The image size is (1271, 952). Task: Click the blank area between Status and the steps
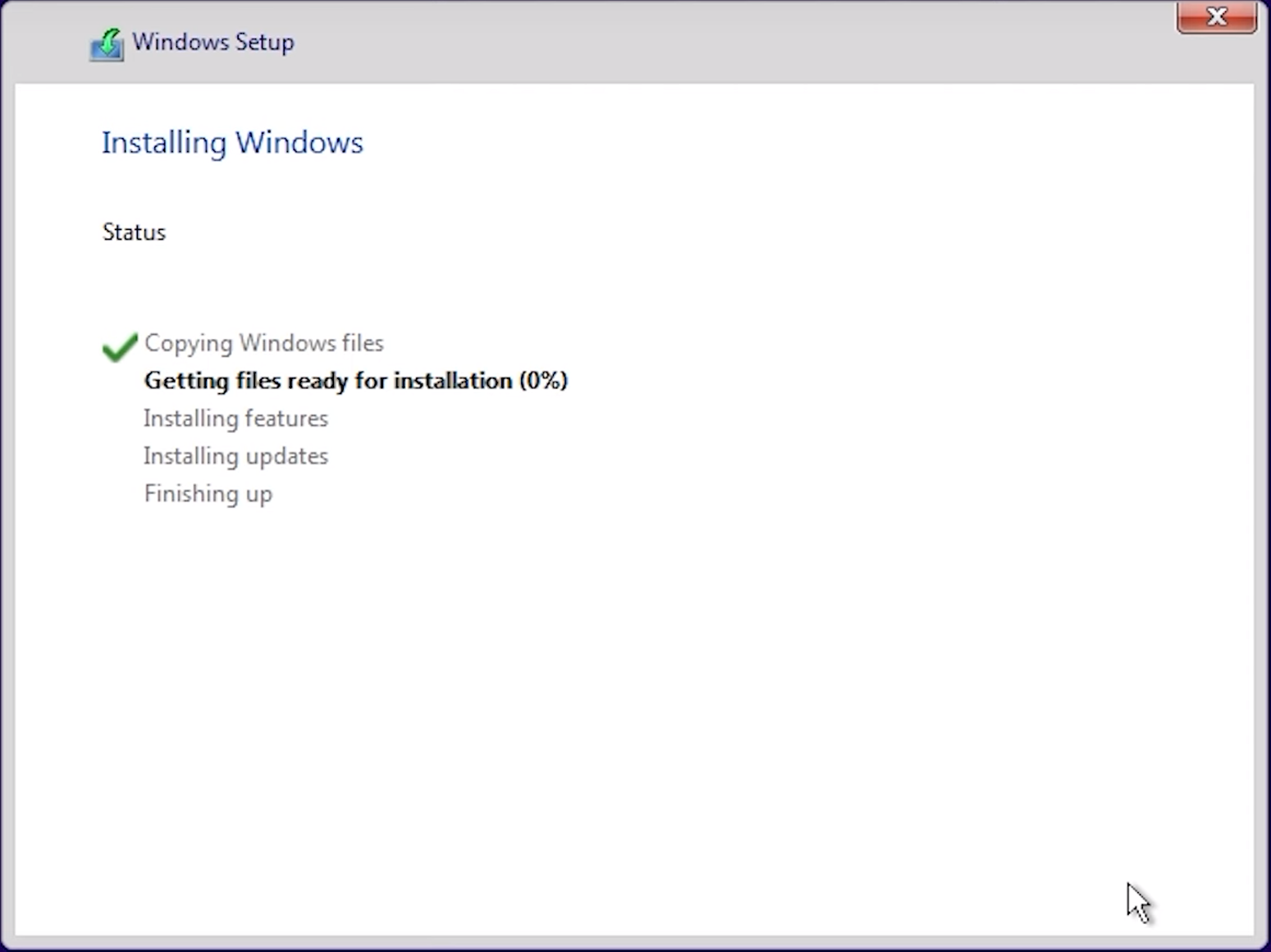coord(328,286)
